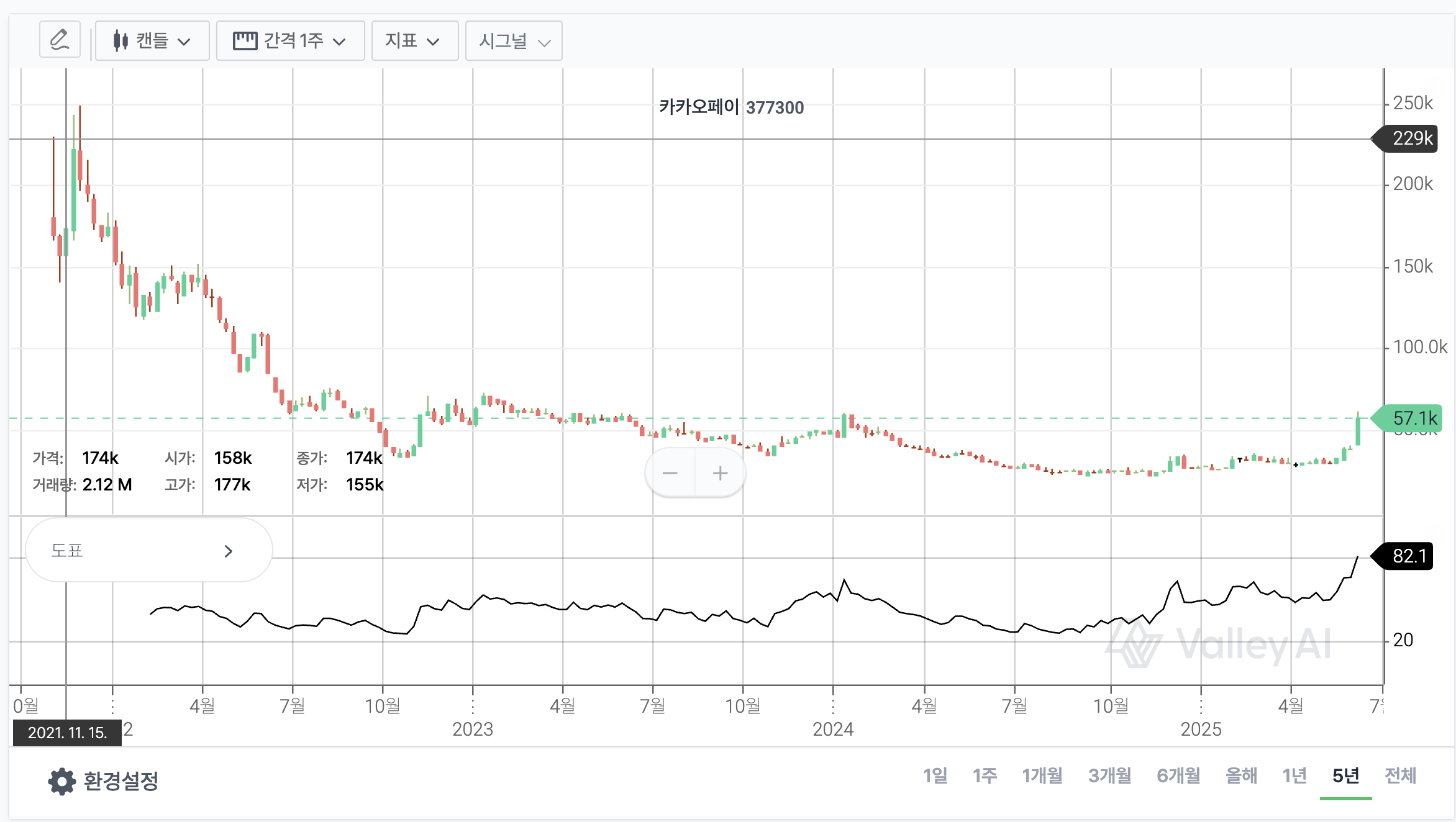Zoom out with the minus button
This screenshot has width=1456, height=822.
click(670, 474)
